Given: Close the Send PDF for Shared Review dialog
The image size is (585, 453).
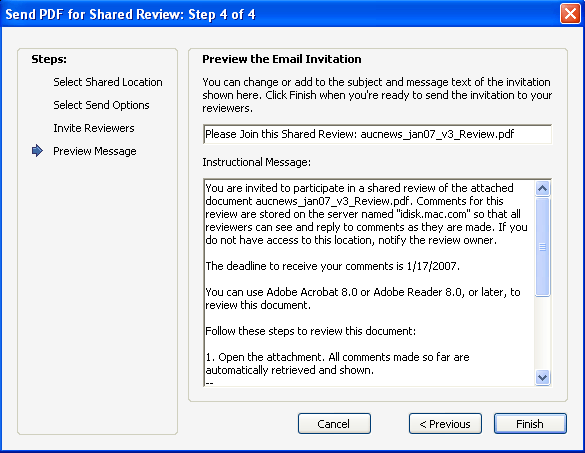Looking at the screenshot, I should click(x=570, y=14).
